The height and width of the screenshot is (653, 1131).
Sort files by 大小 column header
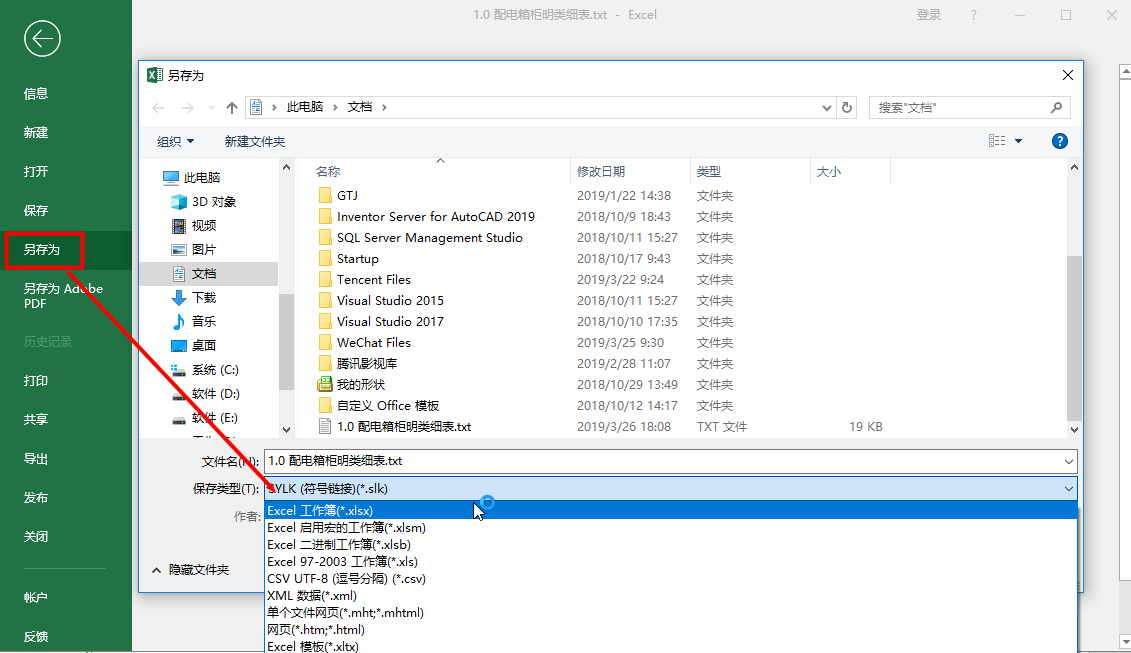850,172
